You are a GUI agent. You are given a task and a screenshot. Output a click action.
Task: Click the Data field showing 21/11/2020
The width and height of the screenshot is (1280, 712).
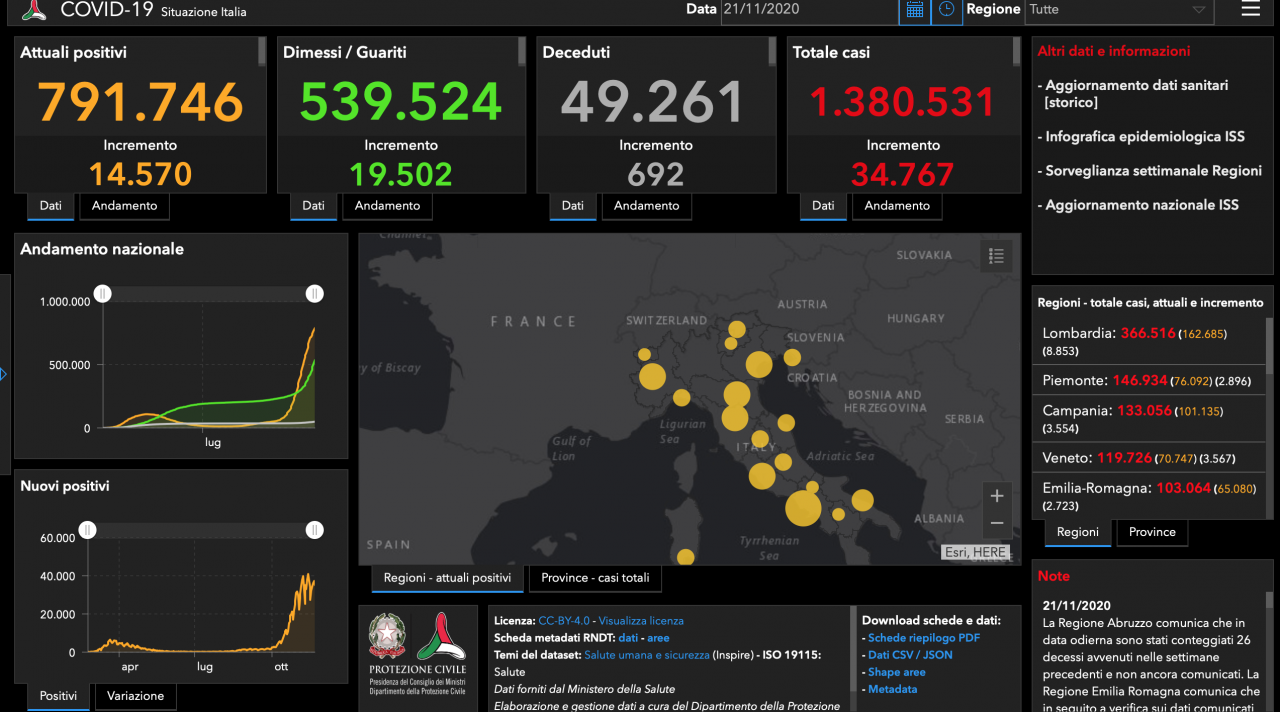808,10
